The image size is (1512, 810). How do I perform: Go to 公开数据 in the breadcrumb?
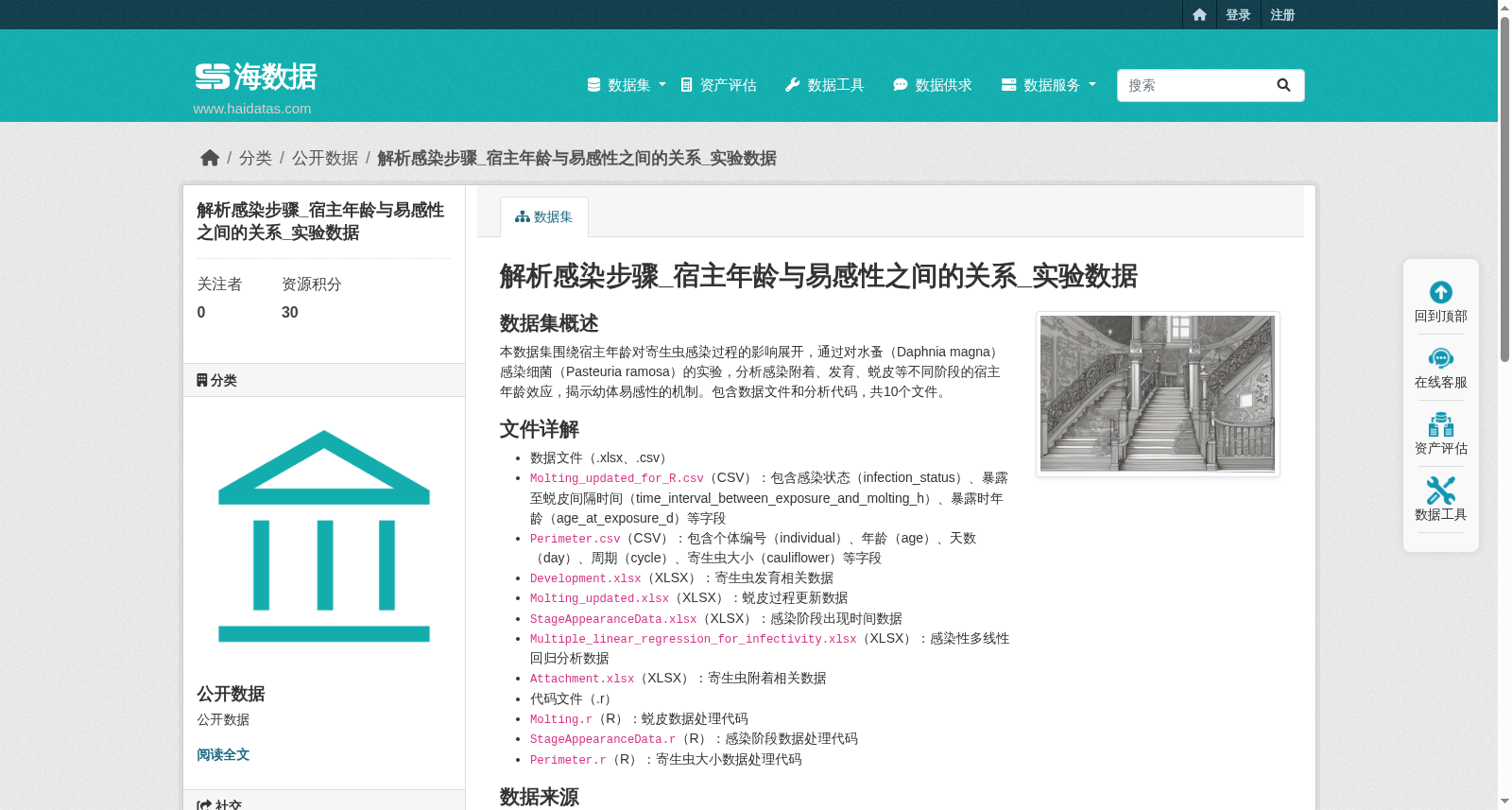click(325, 158)
